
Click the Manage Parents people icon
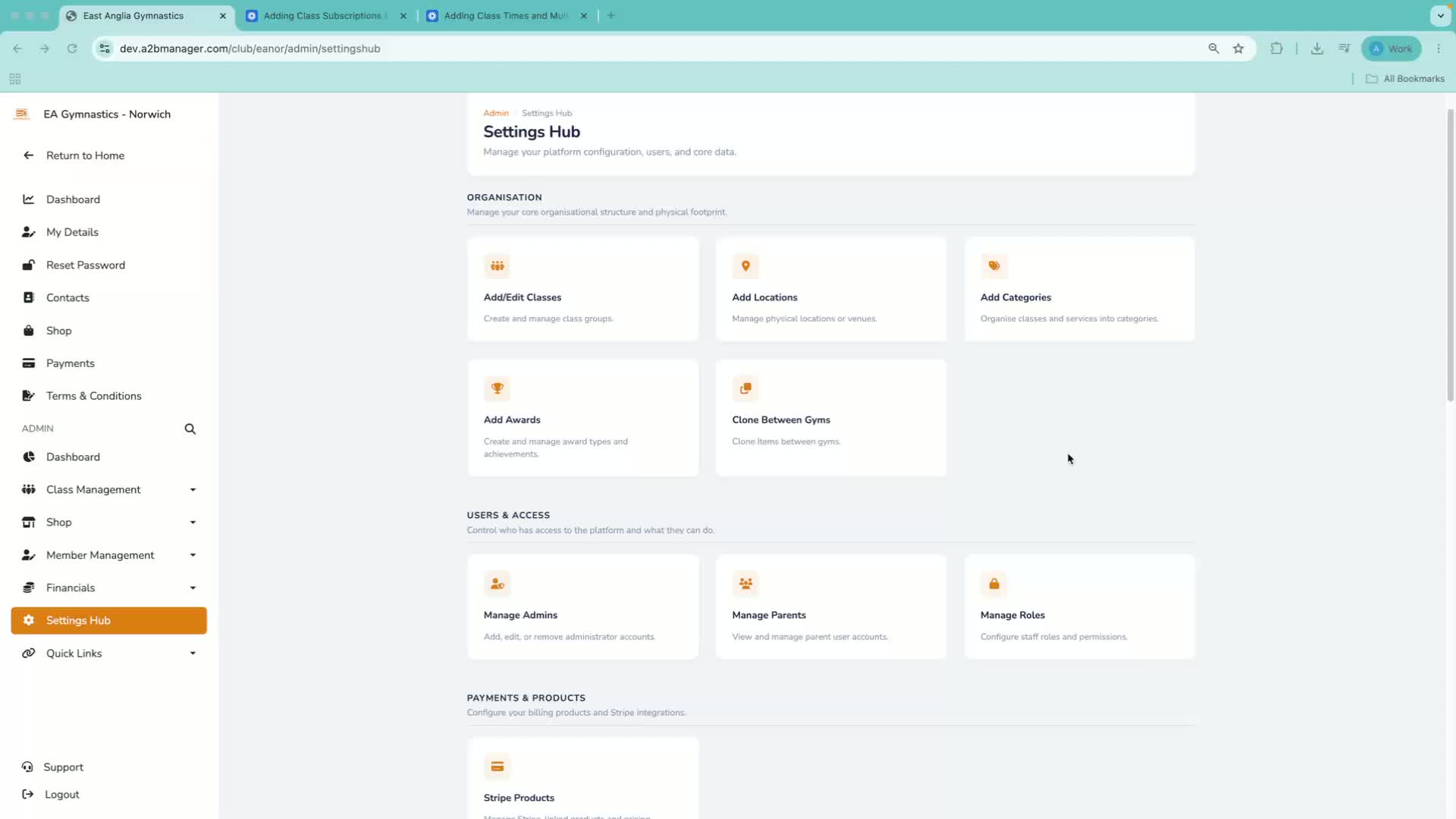[745, 584]
